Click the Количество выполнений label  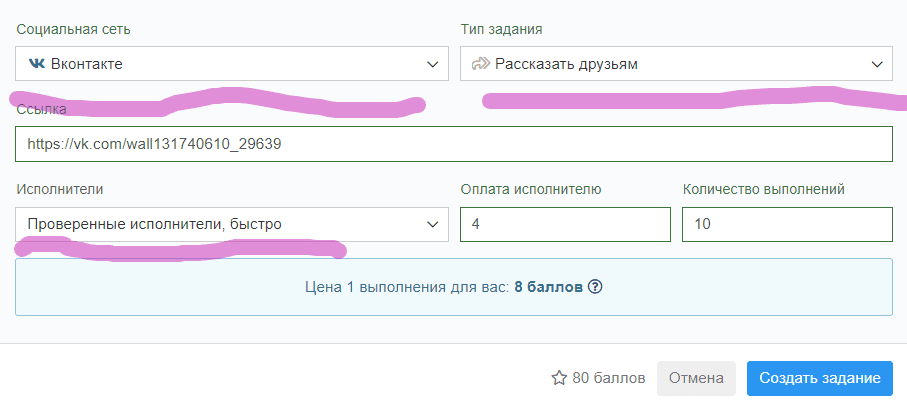764,188
